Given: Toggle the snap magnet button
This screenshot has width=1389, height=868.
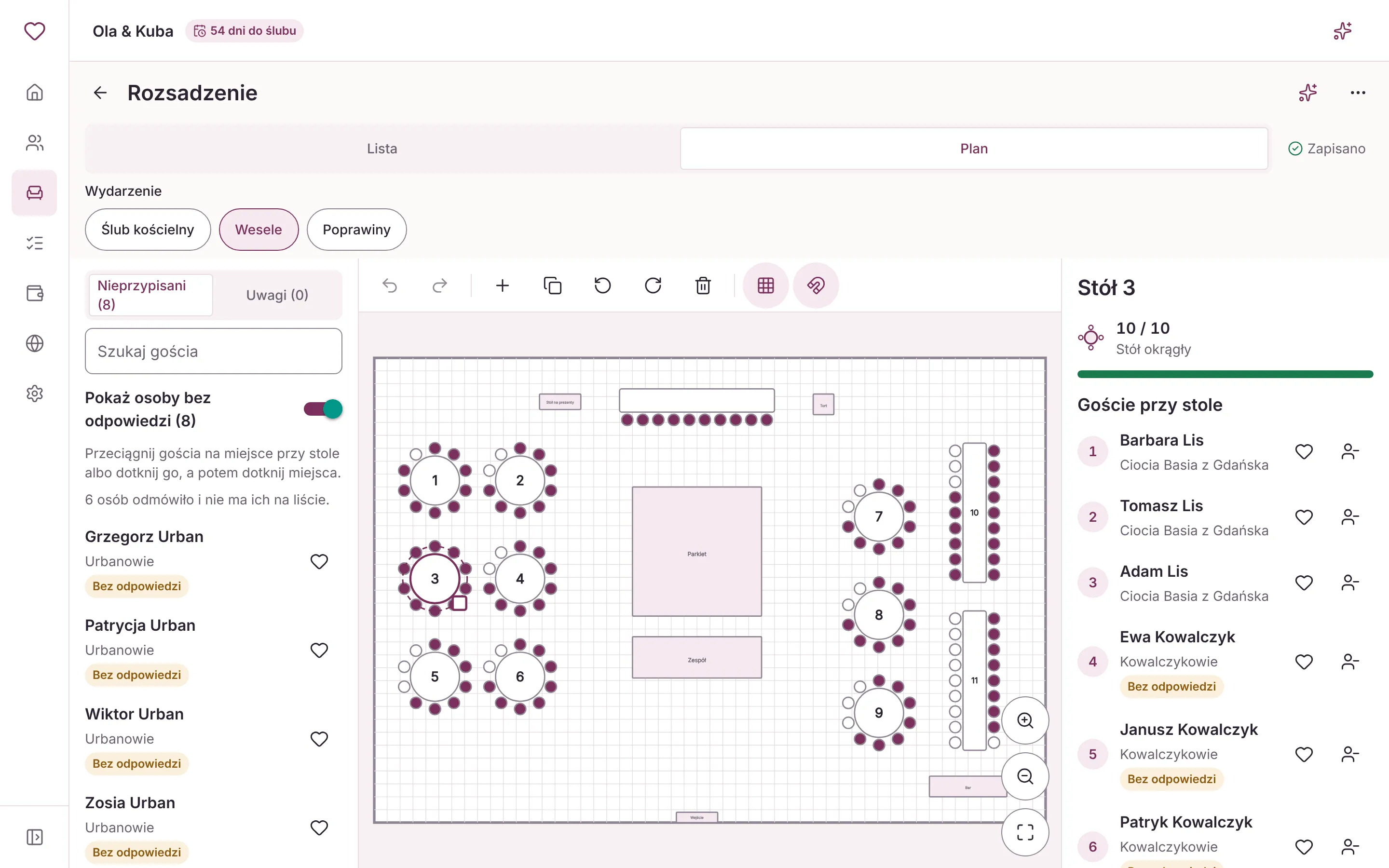Looking at the screenshot, I should pos(816,285).
